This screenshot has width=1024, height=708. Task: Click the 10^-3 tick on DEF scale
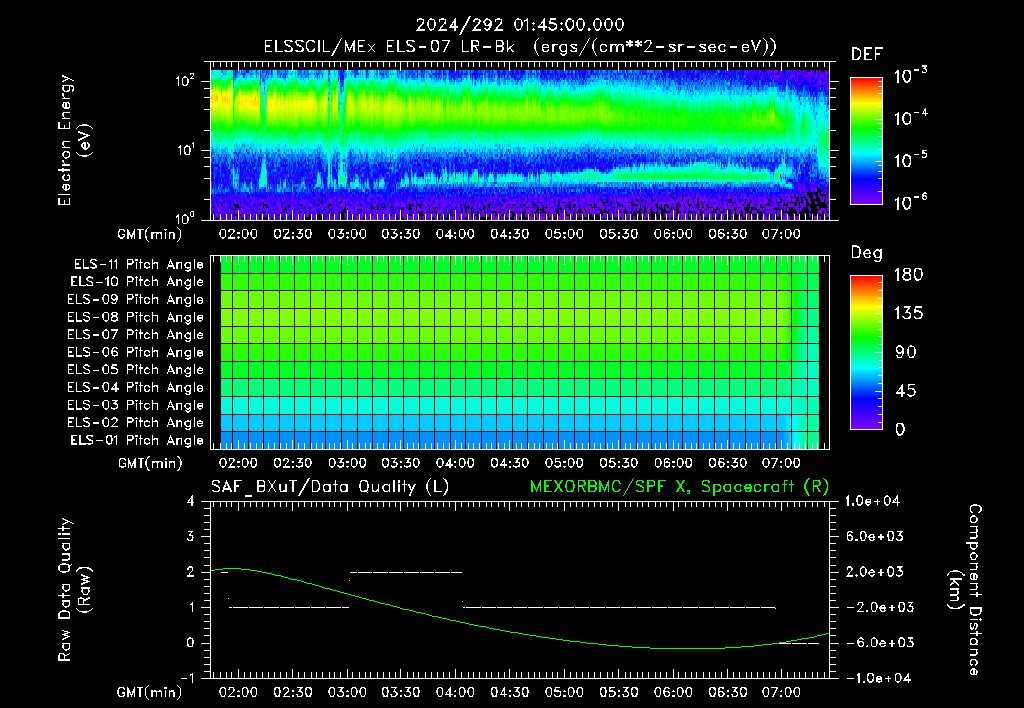910,75
